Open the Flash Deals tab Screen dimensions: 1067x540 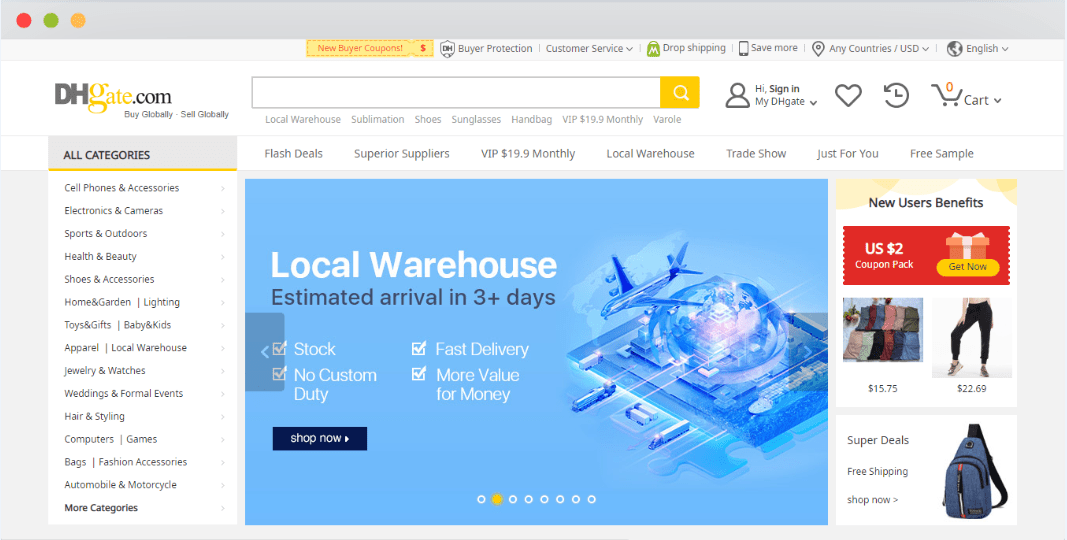pos(293,154)
